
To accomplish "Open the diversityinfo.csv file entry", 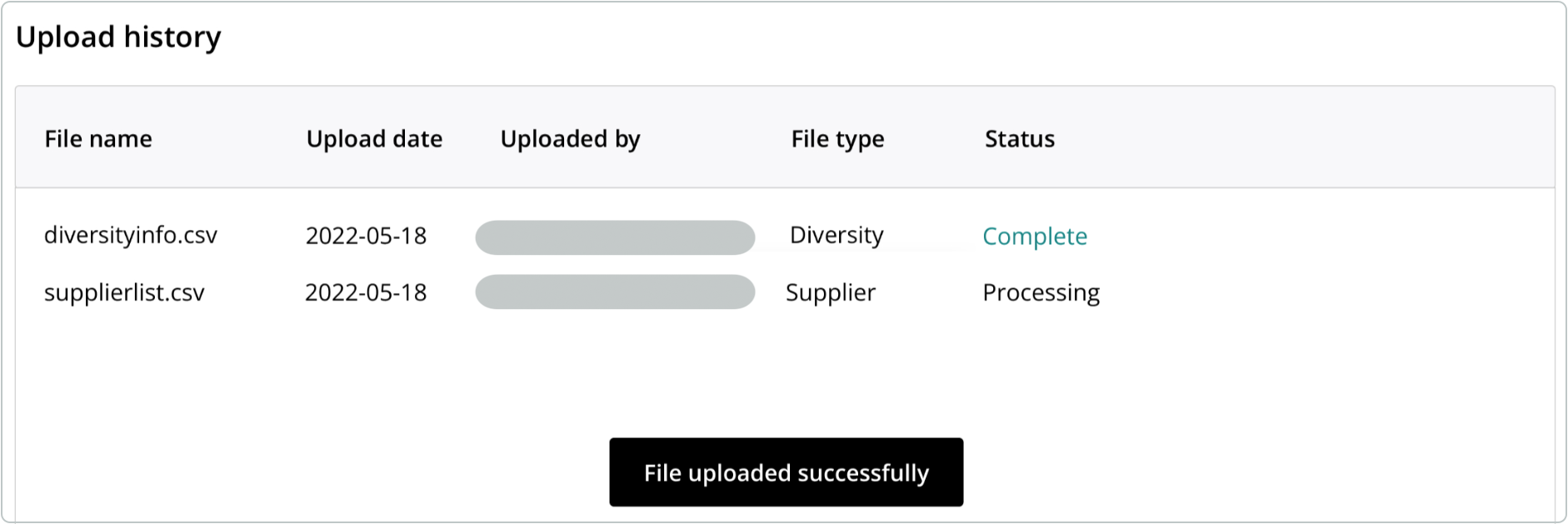I will [x=131, y=236].
